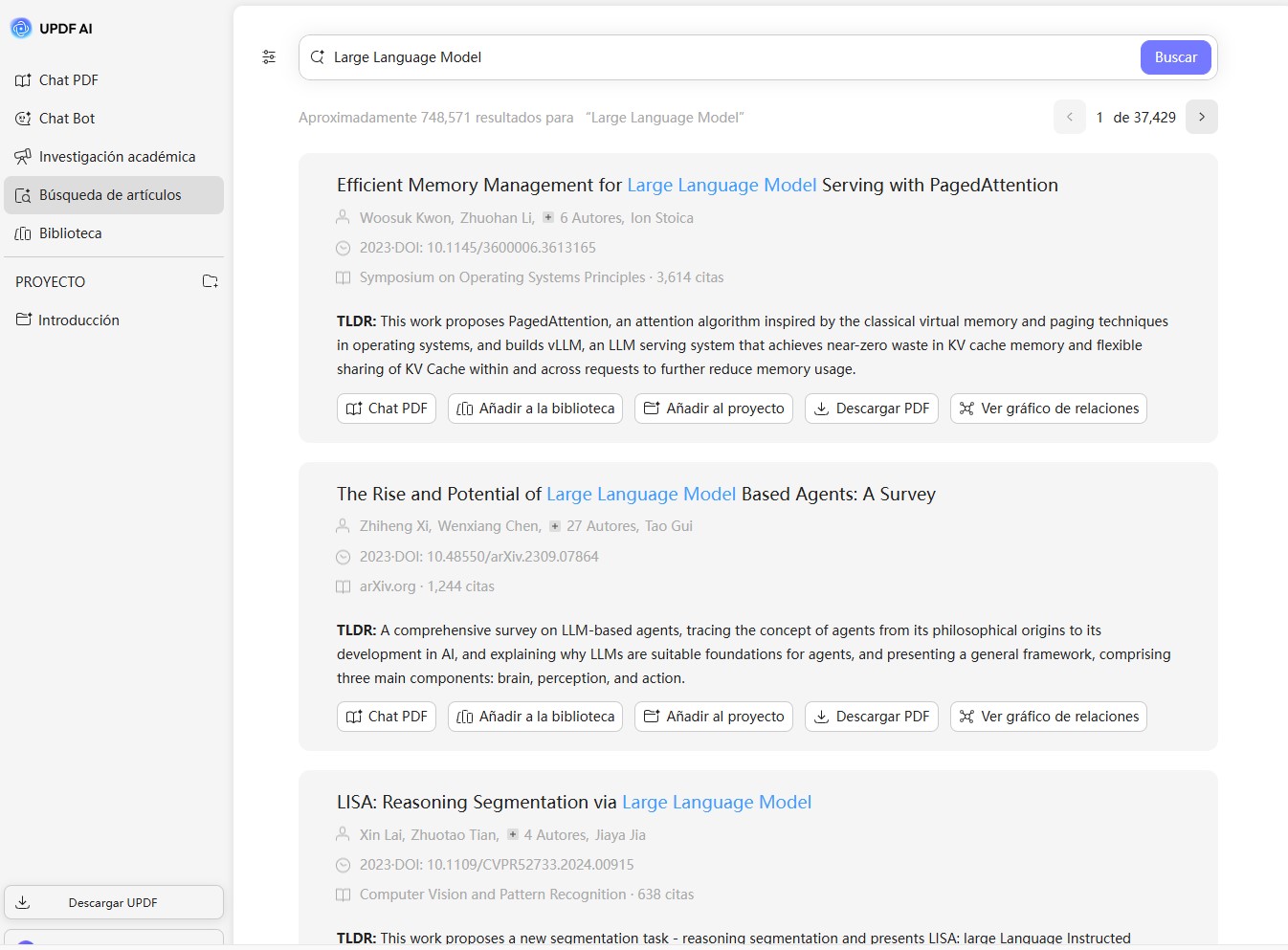This screenshot has height=950, width=1288.
Task: Open Biblioteca from sidebar
Action: (x=70, y=233)
